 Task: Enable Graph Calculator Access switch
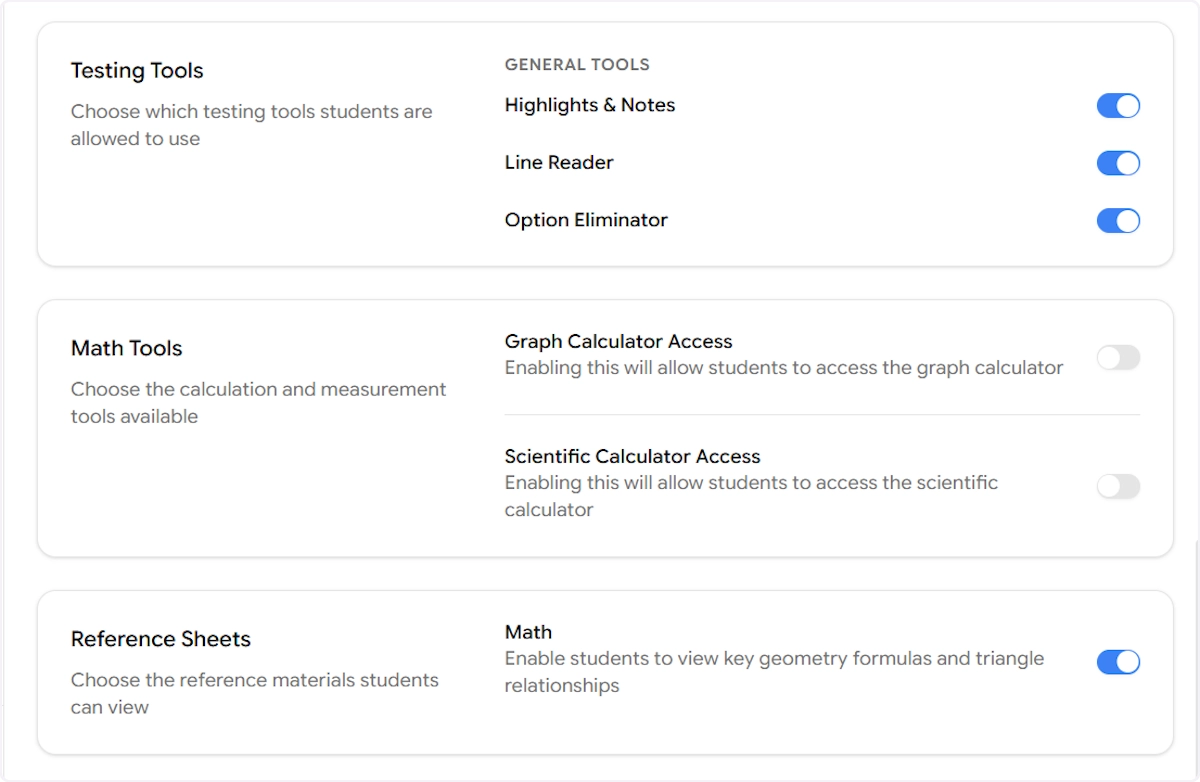click(x=1118, y=358)
